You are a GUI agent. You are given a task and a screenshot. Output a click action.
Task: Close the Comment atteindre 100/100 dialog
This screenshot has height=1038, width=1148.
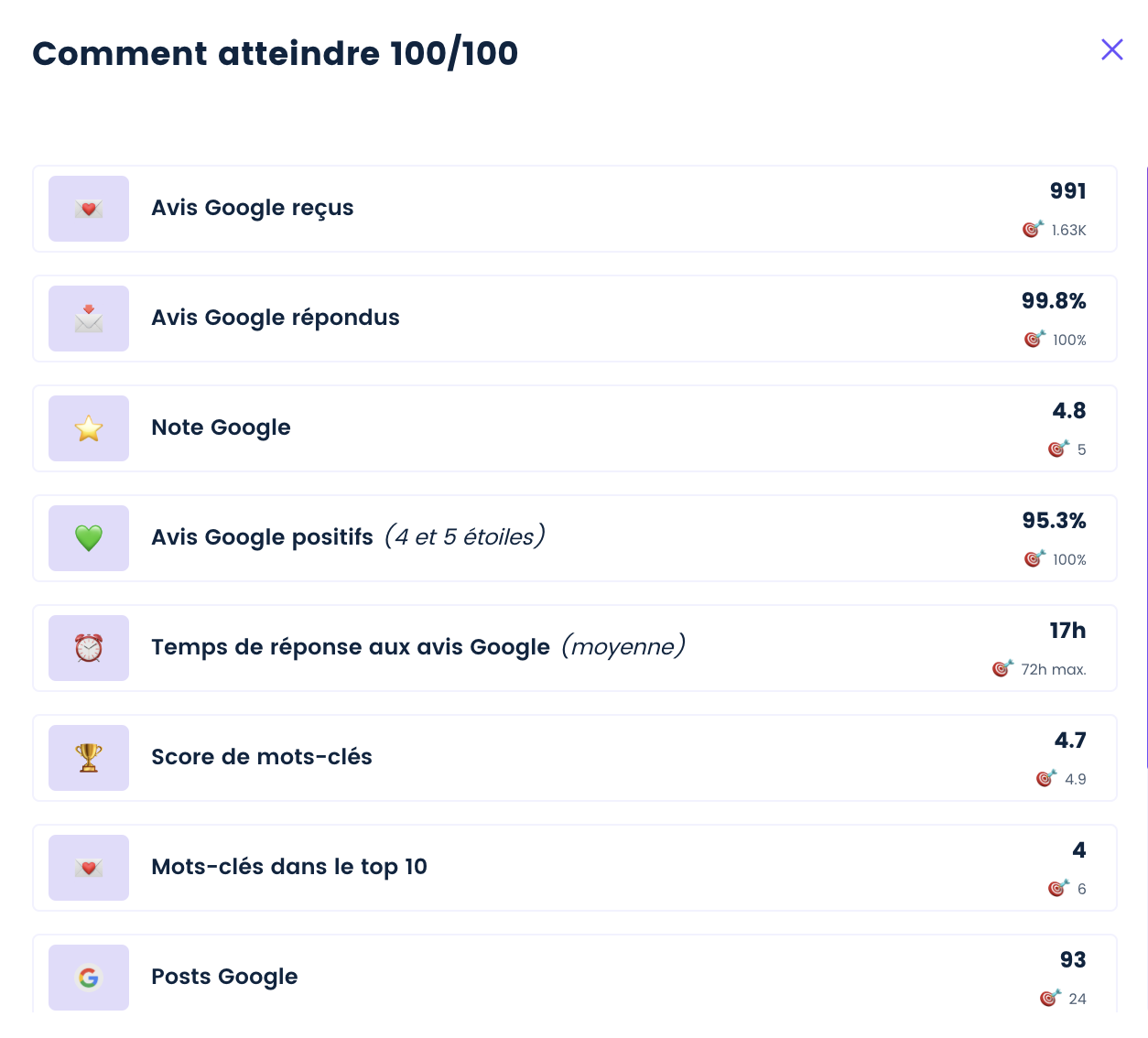(x=1111, y=49)
